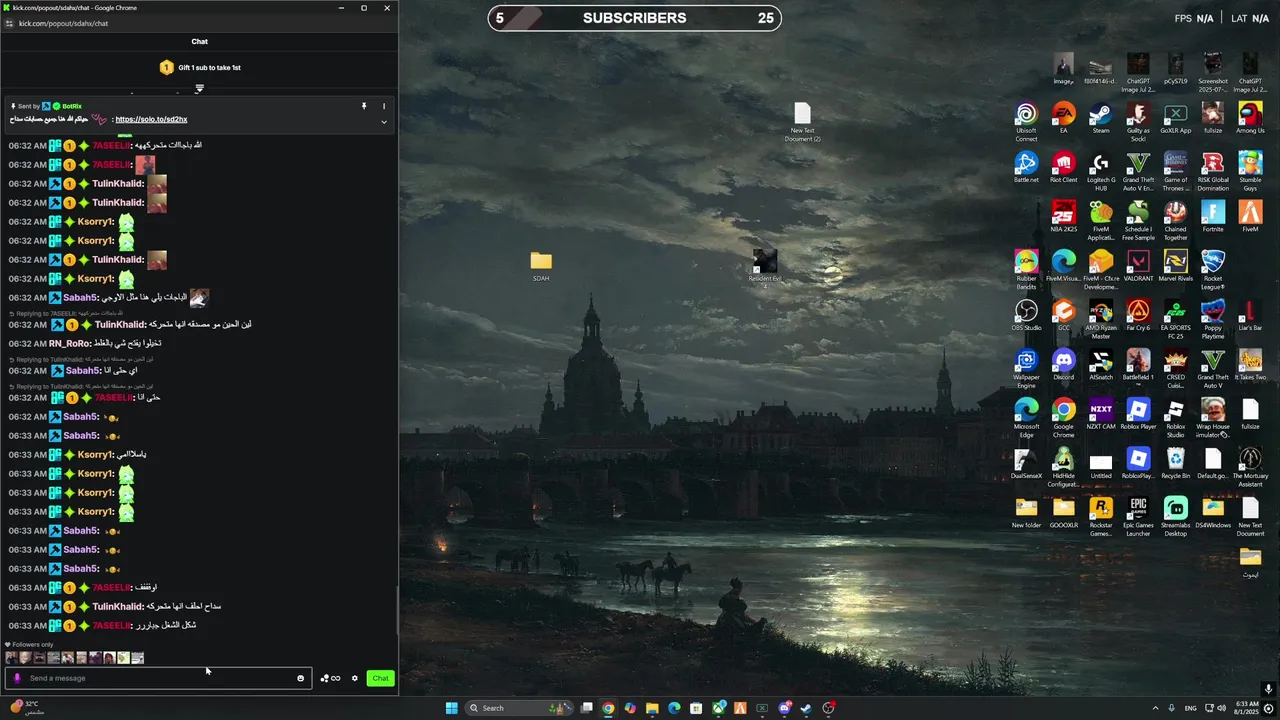Viewport: 1280px width, 720px height.
Task: Select Marvel Rivals desktop icon
Action: tap(1175, 265)
